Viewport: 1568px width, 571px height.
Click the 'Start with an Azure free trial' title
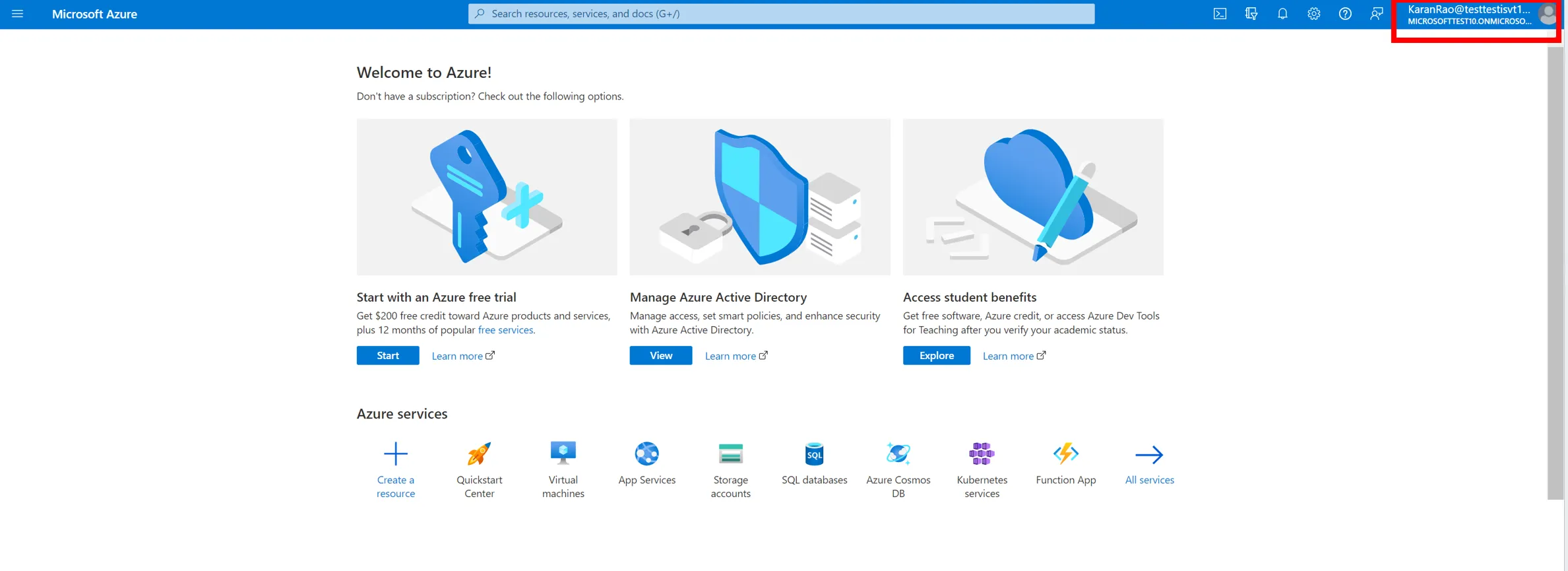point(437,297)
